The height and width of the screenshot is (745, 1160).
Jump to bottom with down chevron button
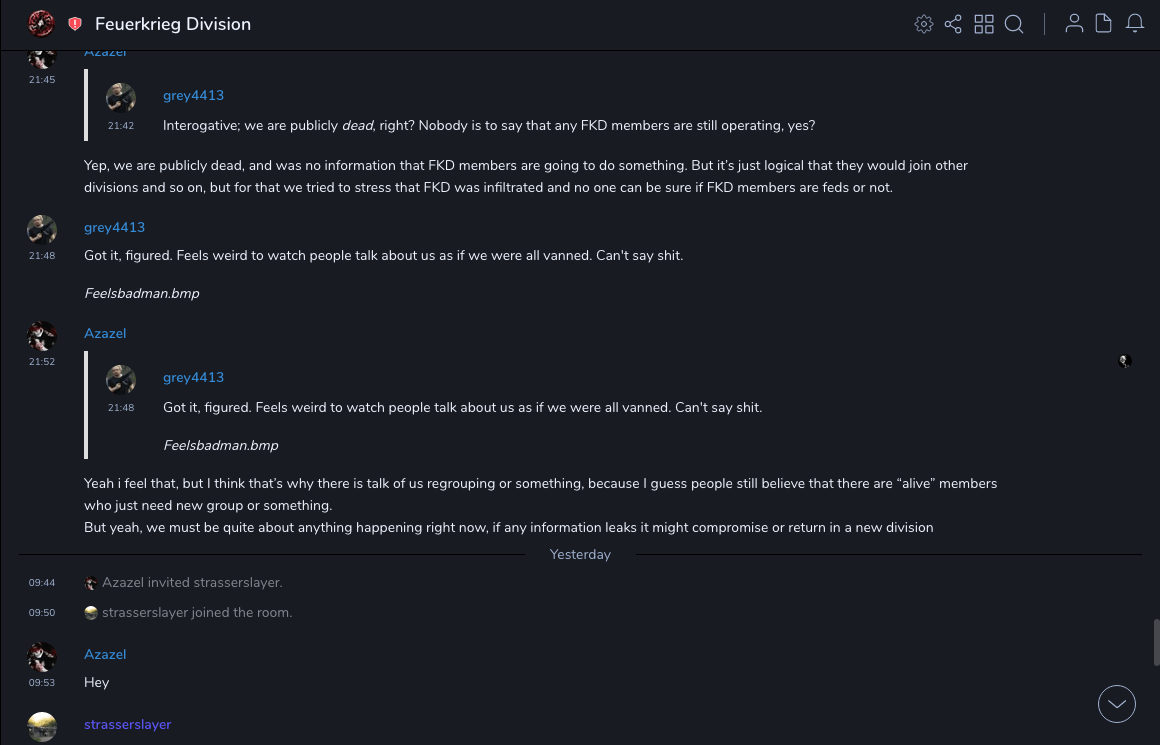1117,704
